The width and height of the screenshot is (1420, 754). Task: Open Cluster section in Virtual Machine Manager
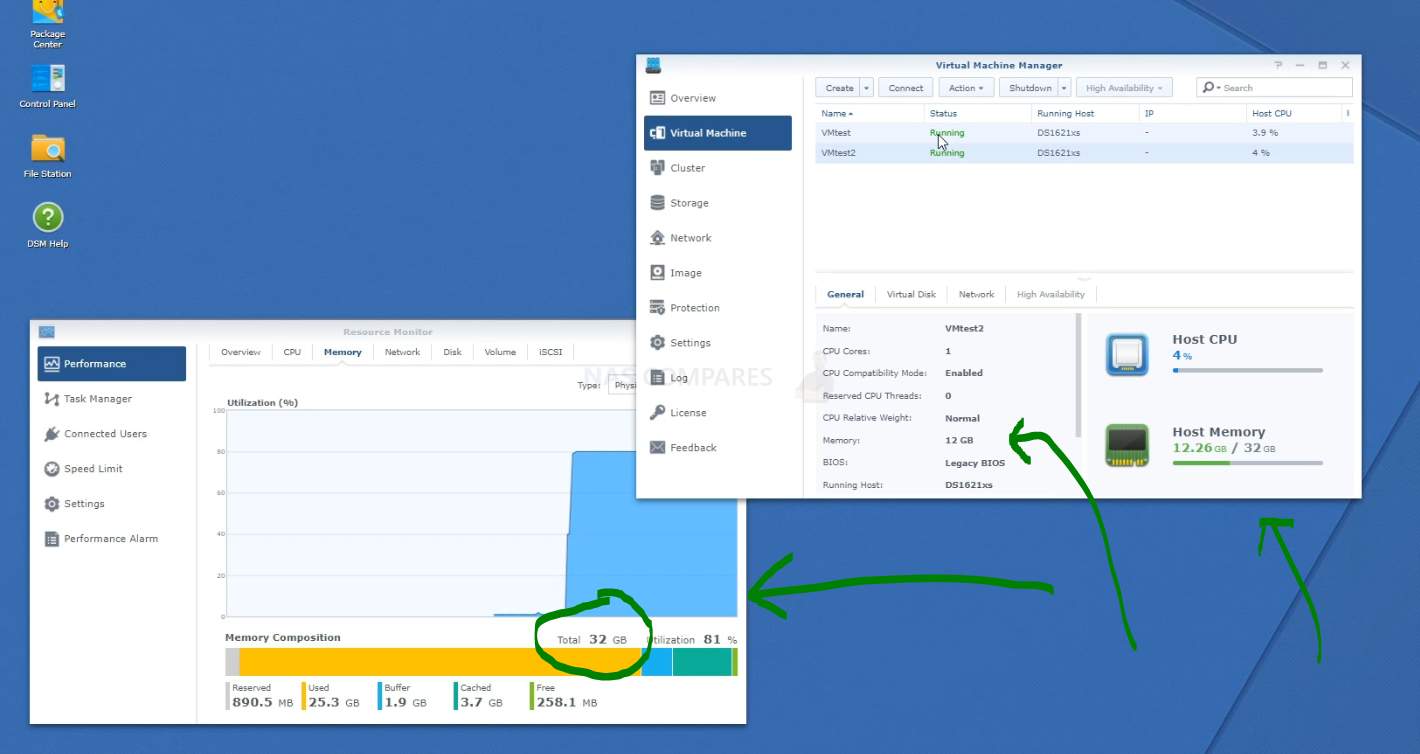point(718,168)
